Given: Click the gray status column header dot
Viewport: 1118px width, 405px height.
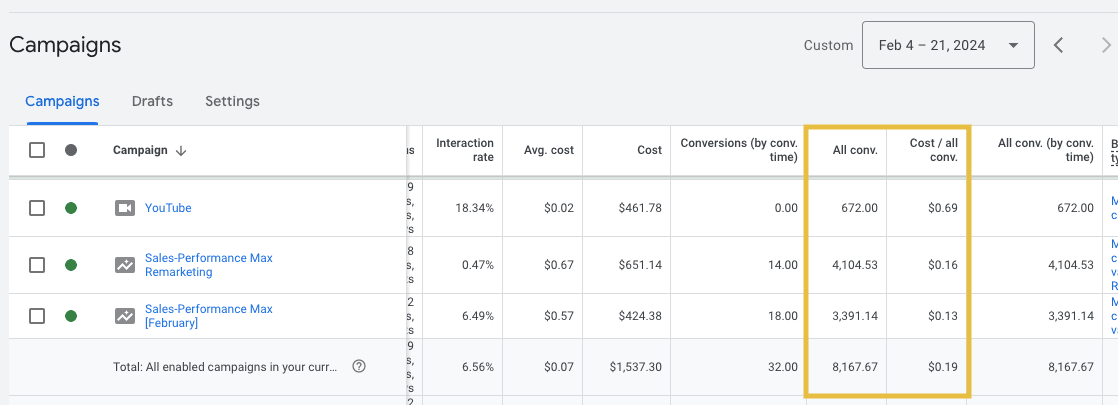Looking at the screenshot, I should [71, 150].
